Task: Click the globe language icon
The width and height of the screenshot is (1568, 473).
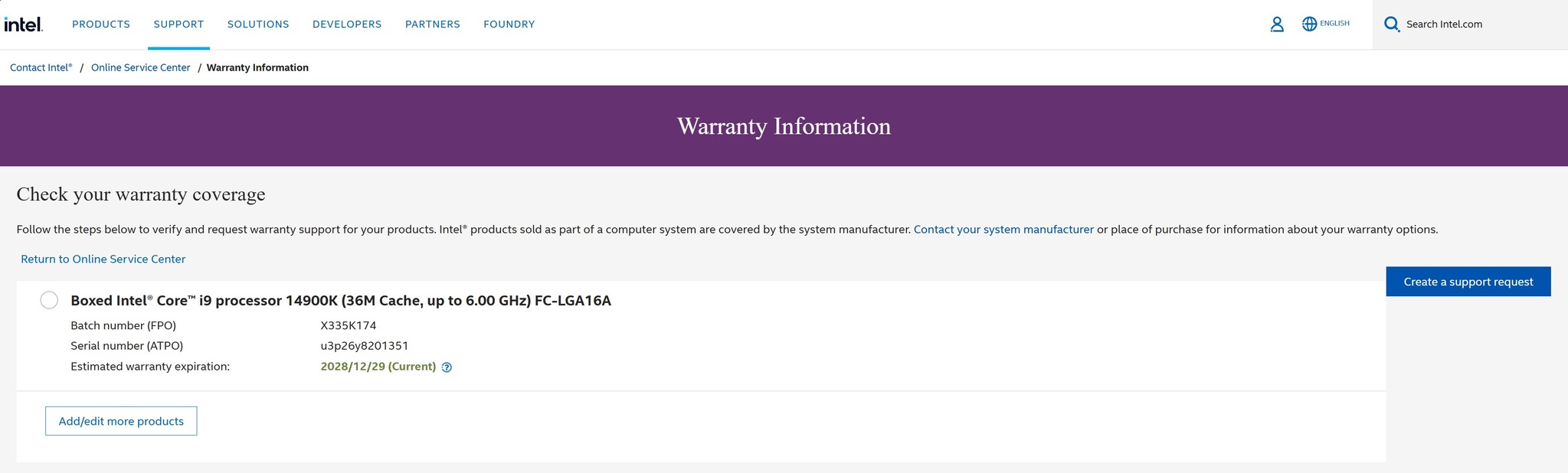Action: tap(1309, 24)
